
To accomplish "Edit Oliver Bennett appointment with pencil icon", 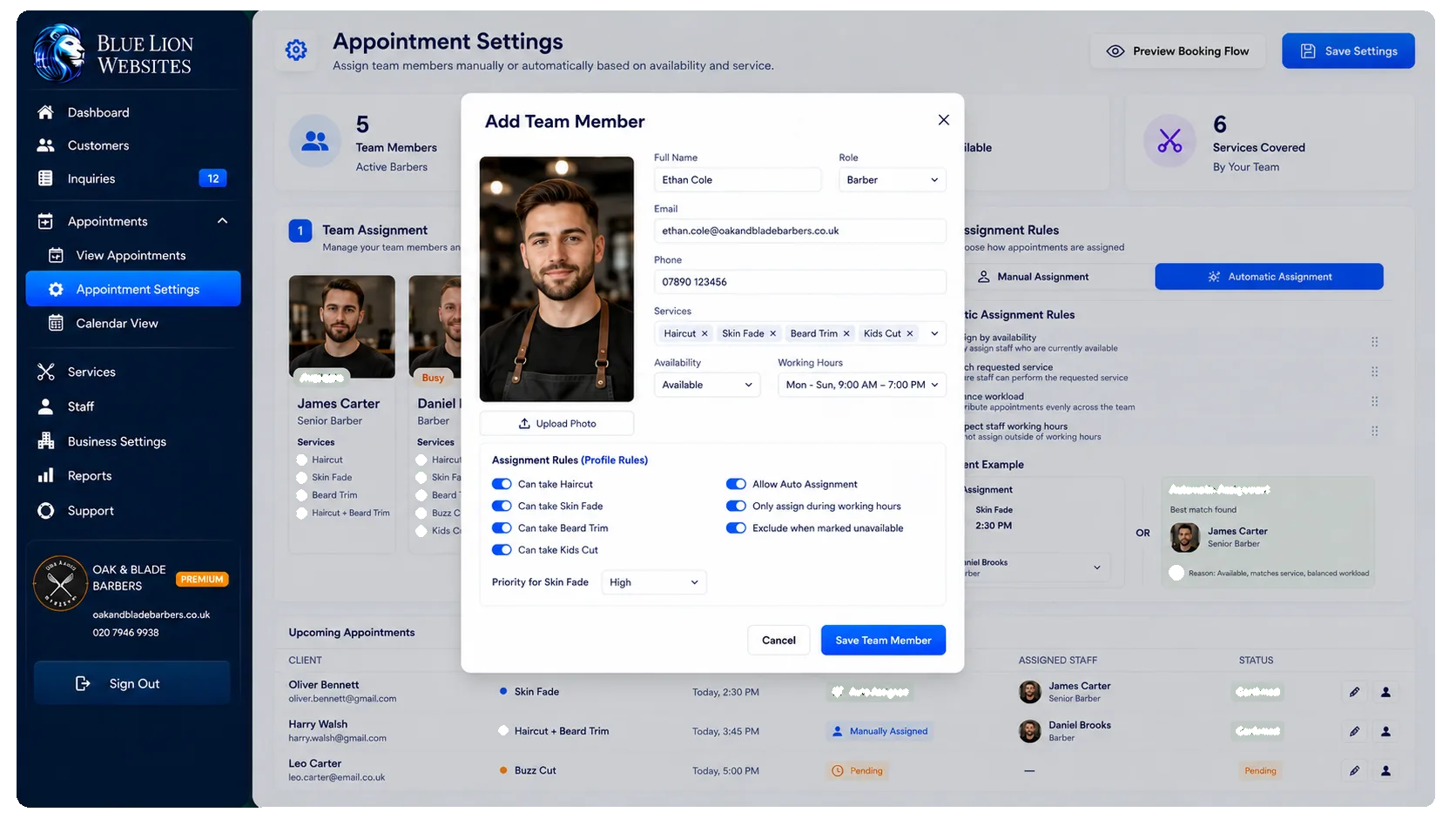I will coord(1354,692).
